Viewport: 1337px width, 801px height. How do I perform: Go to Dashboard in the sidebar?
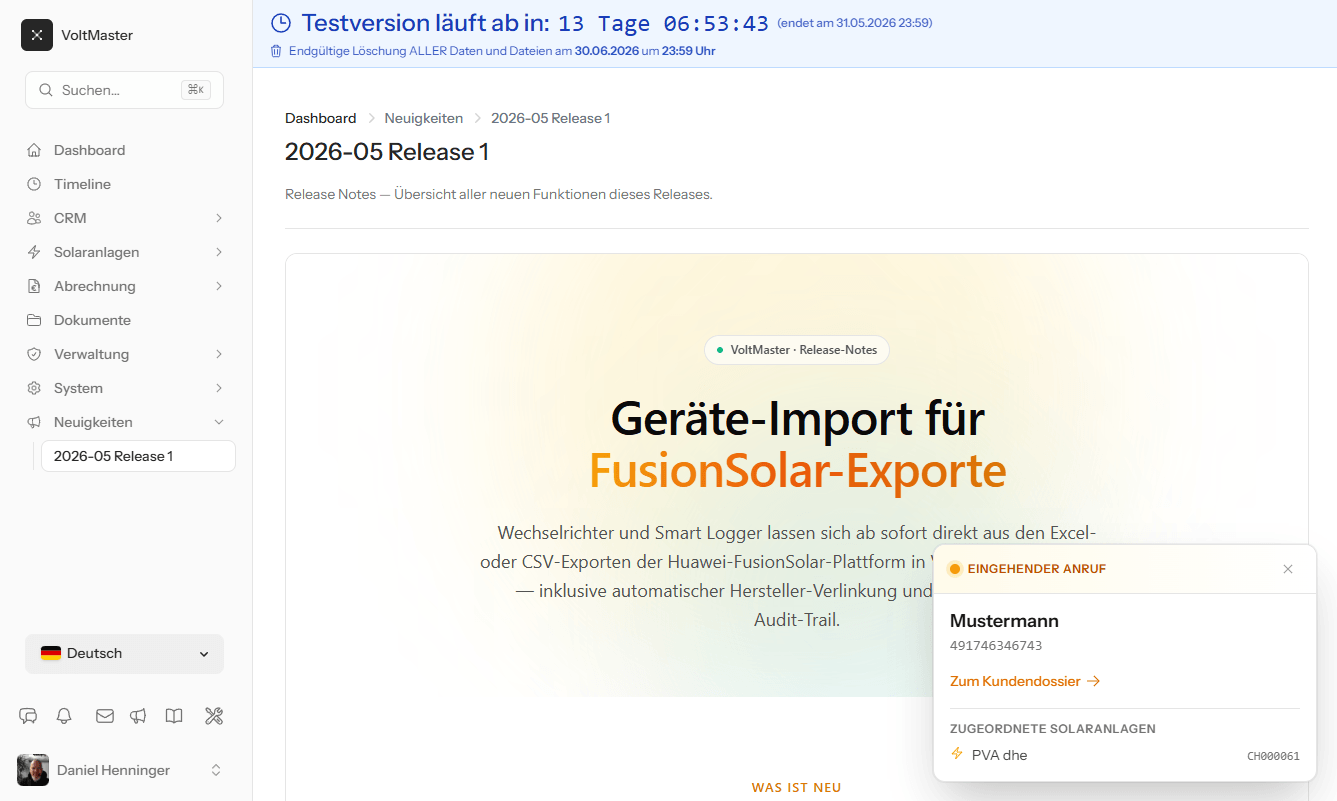tap(125, 150)
